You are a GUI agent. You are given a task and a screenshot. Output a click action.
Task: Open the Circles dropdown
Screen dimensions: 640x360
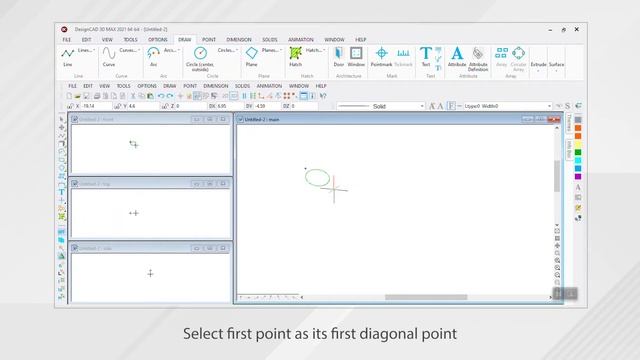tap(228, 50)
